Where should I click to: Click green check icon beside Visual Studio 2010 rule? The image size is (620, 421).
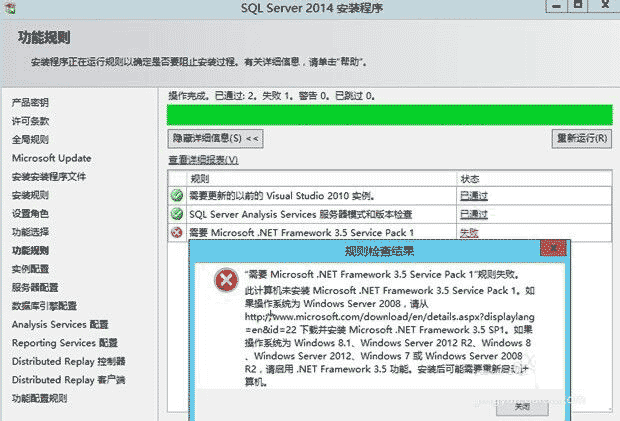[x=177, y=196]
